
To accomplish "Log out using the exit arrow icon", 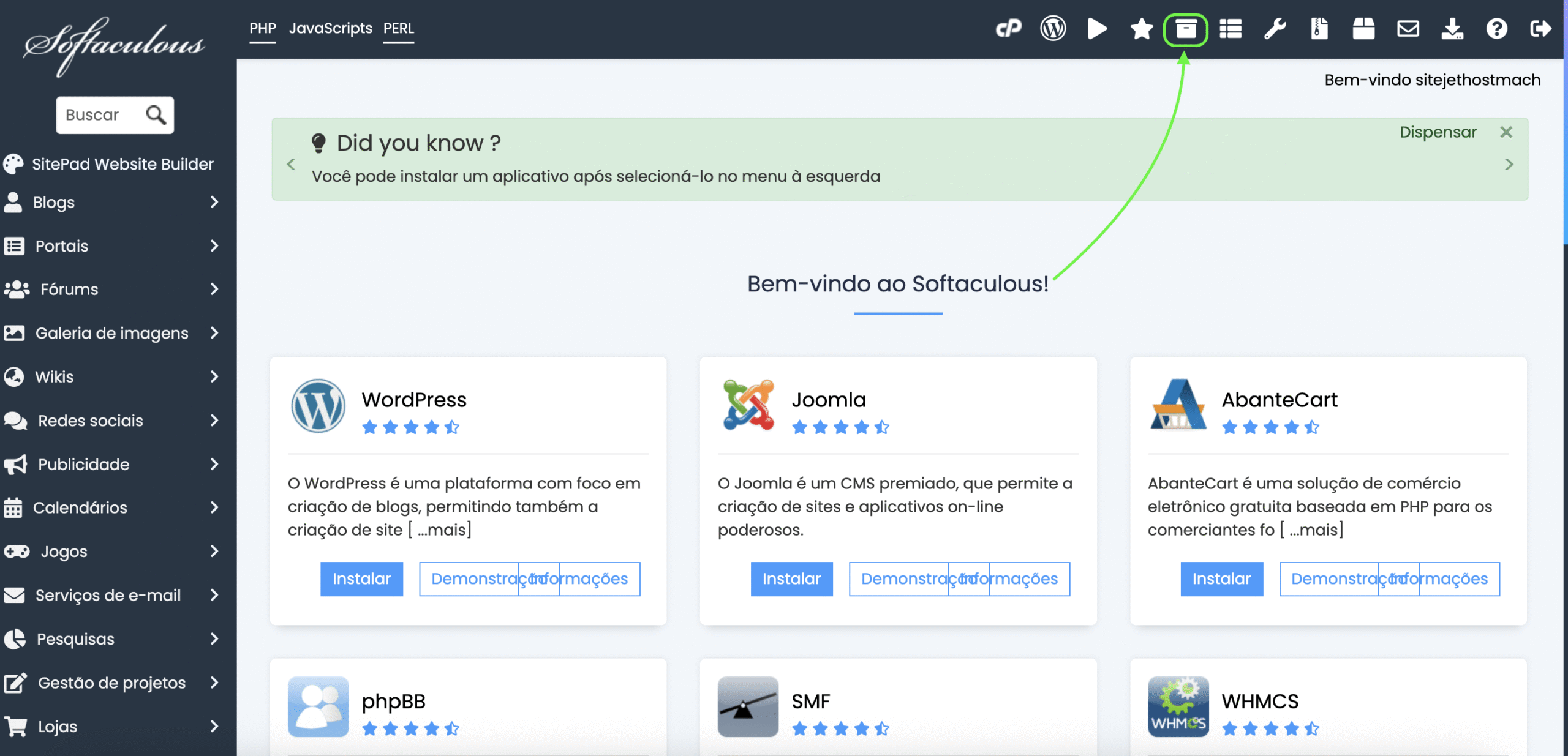I will 1540,29.
